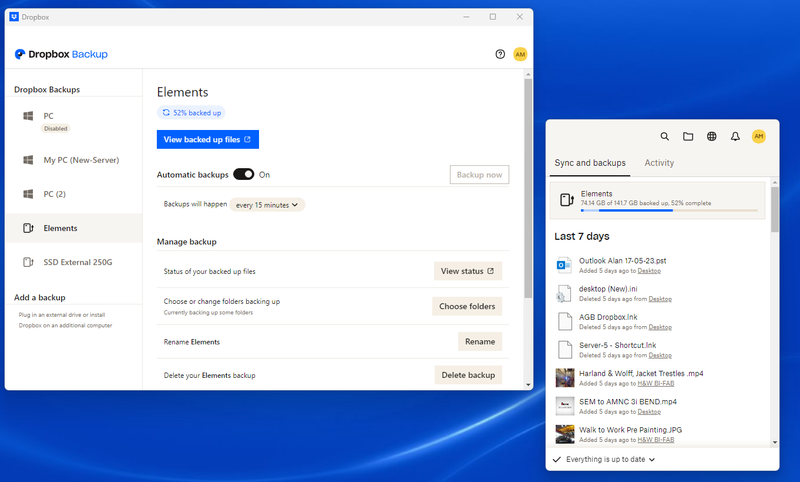This screenshot has height=482, width=800.
Task: Open search in the Dropbox tray panel
Action: point(665,136)
